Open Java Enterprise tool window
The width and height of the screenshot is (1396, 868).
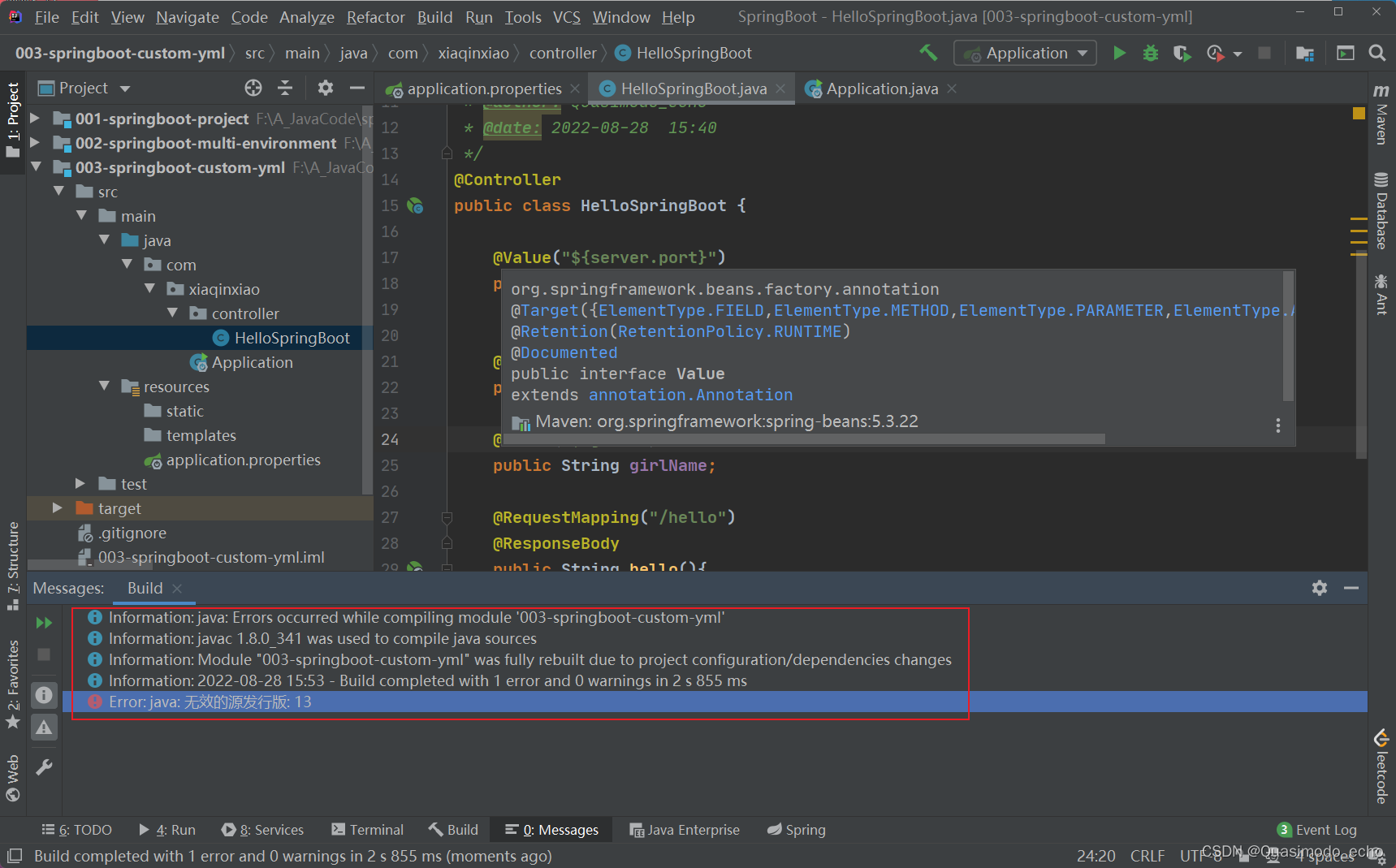pos(685,830)
